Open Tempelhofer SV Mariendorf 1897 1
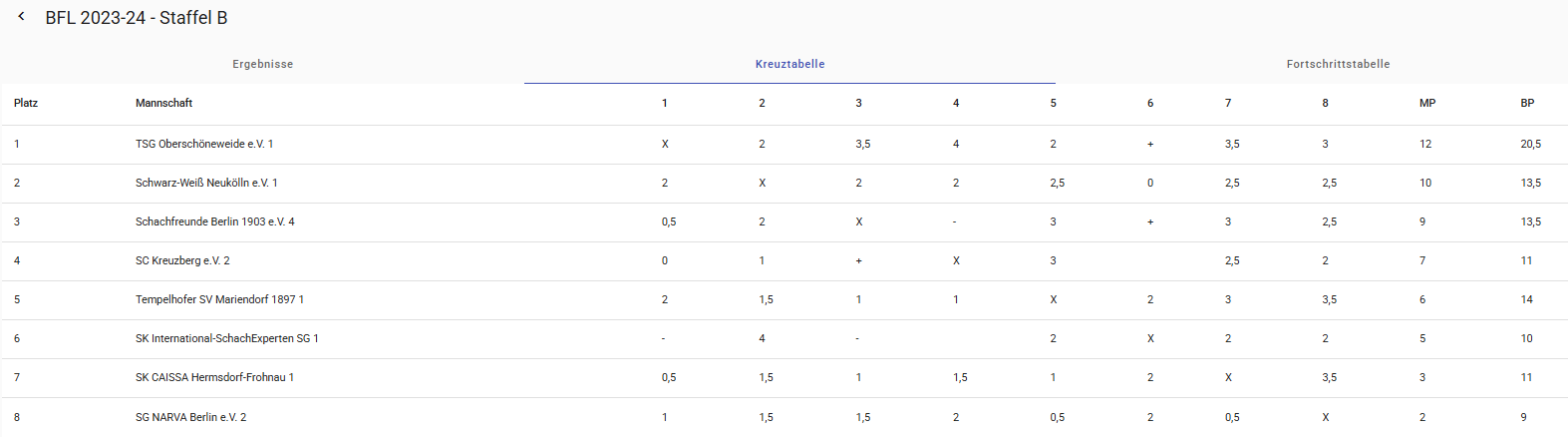 pos(219,299)
